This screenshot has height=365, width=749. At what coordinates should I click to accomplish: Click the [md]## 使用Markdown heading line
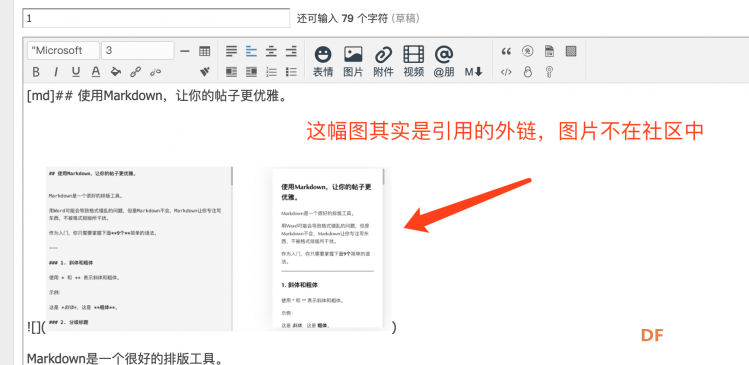pyautogui.click(x=157, y=97)
